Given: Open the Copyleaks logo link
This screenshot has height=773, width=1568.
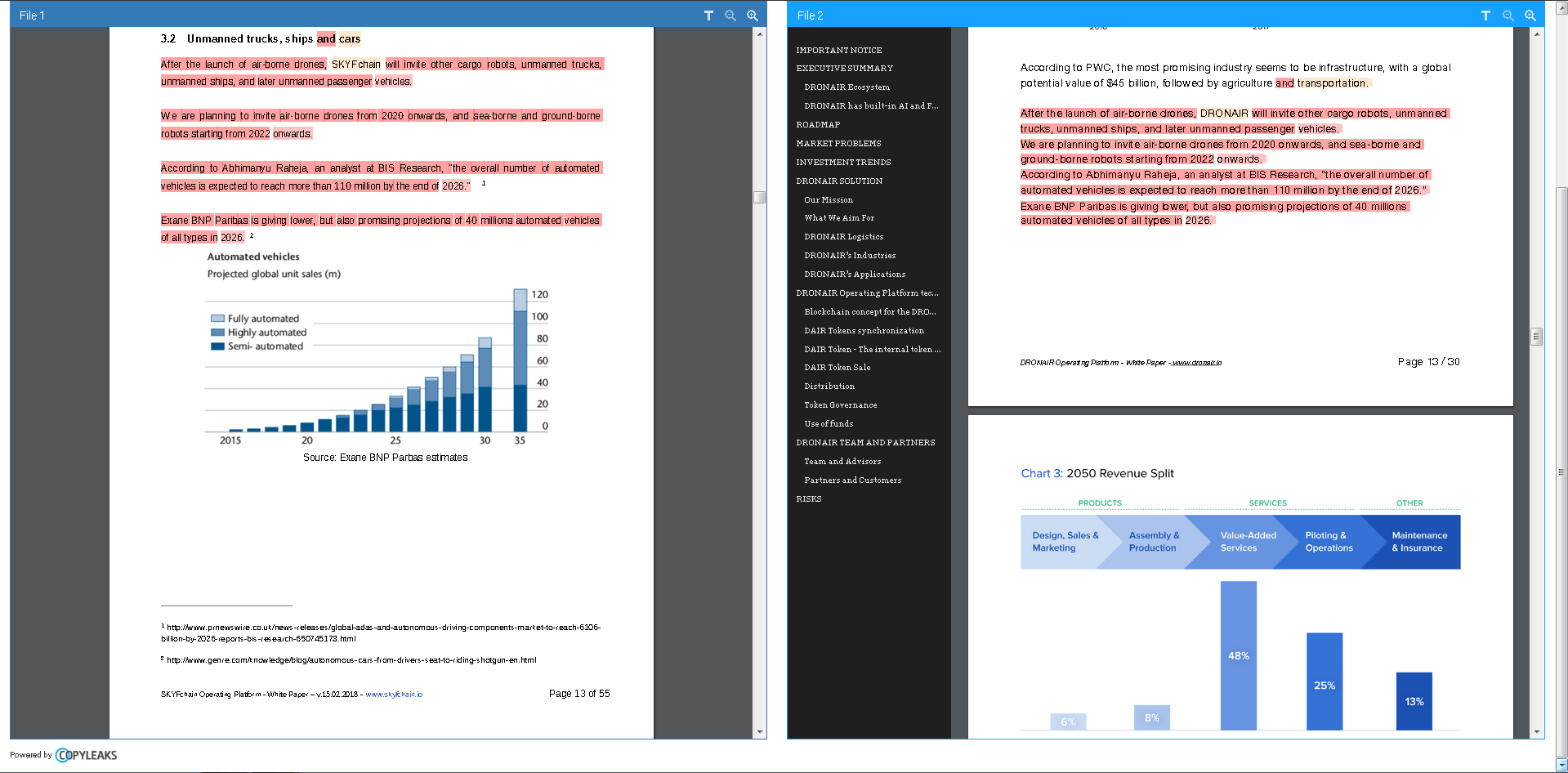Looking at the screenshot, I should click(87, 755).
